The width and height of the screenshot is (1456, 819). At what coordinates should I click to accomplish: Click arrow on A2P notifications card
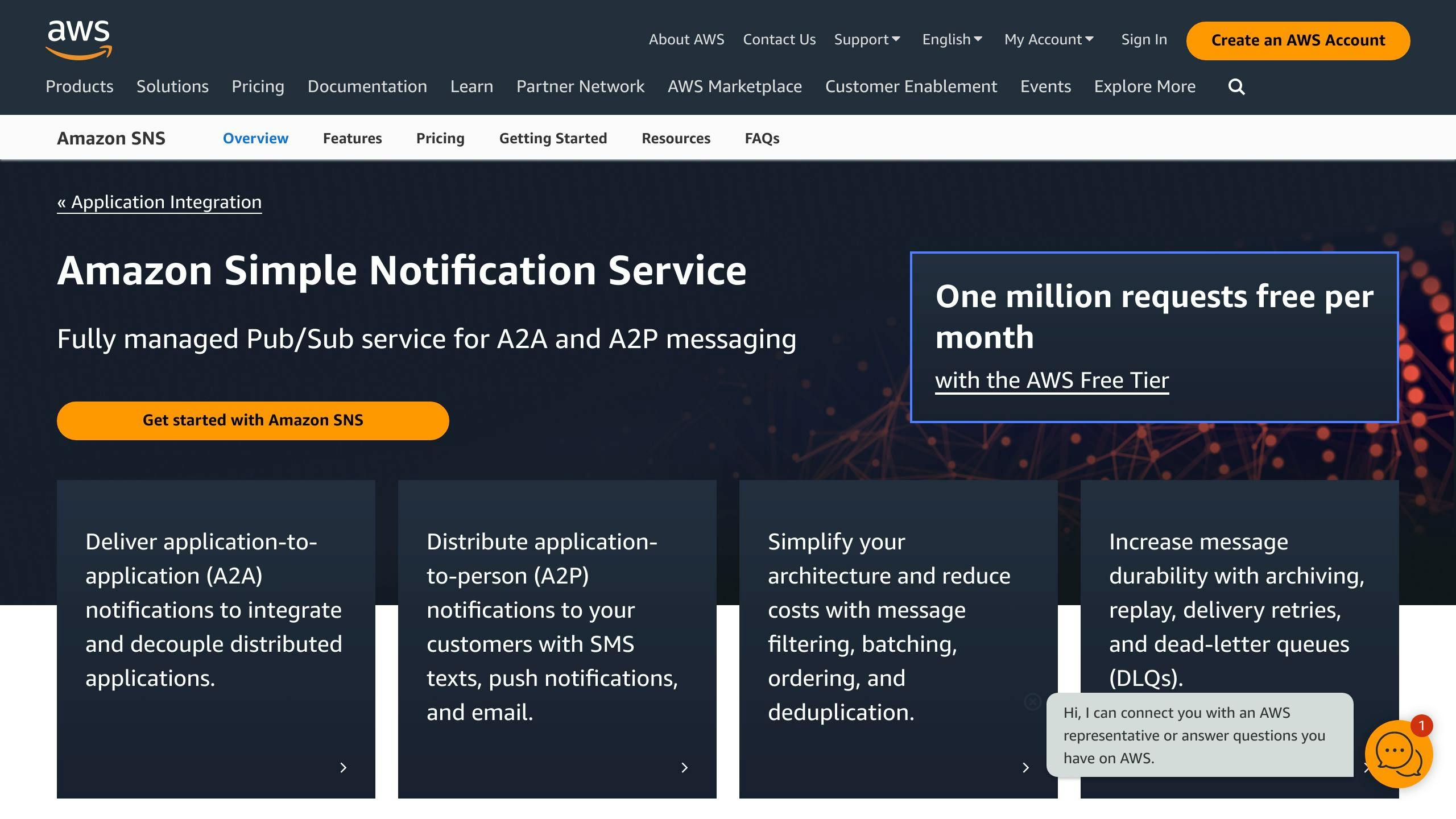tap(684, 768)
